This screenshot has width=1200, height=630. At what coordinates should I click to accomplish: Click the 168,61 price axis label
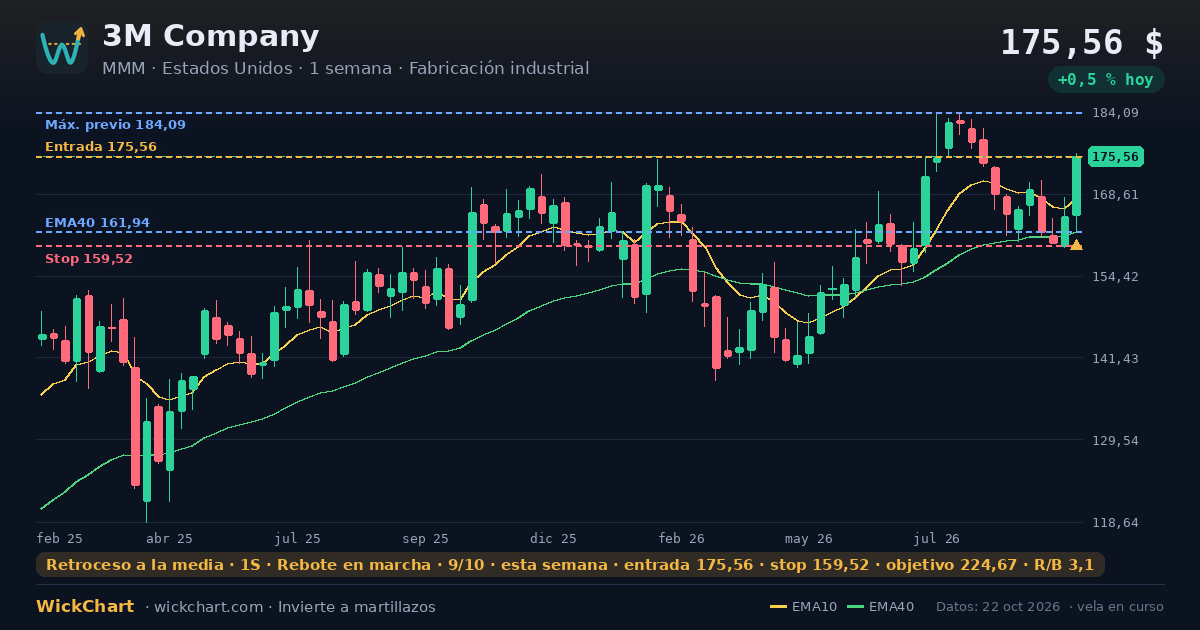tap(1115, 194)
